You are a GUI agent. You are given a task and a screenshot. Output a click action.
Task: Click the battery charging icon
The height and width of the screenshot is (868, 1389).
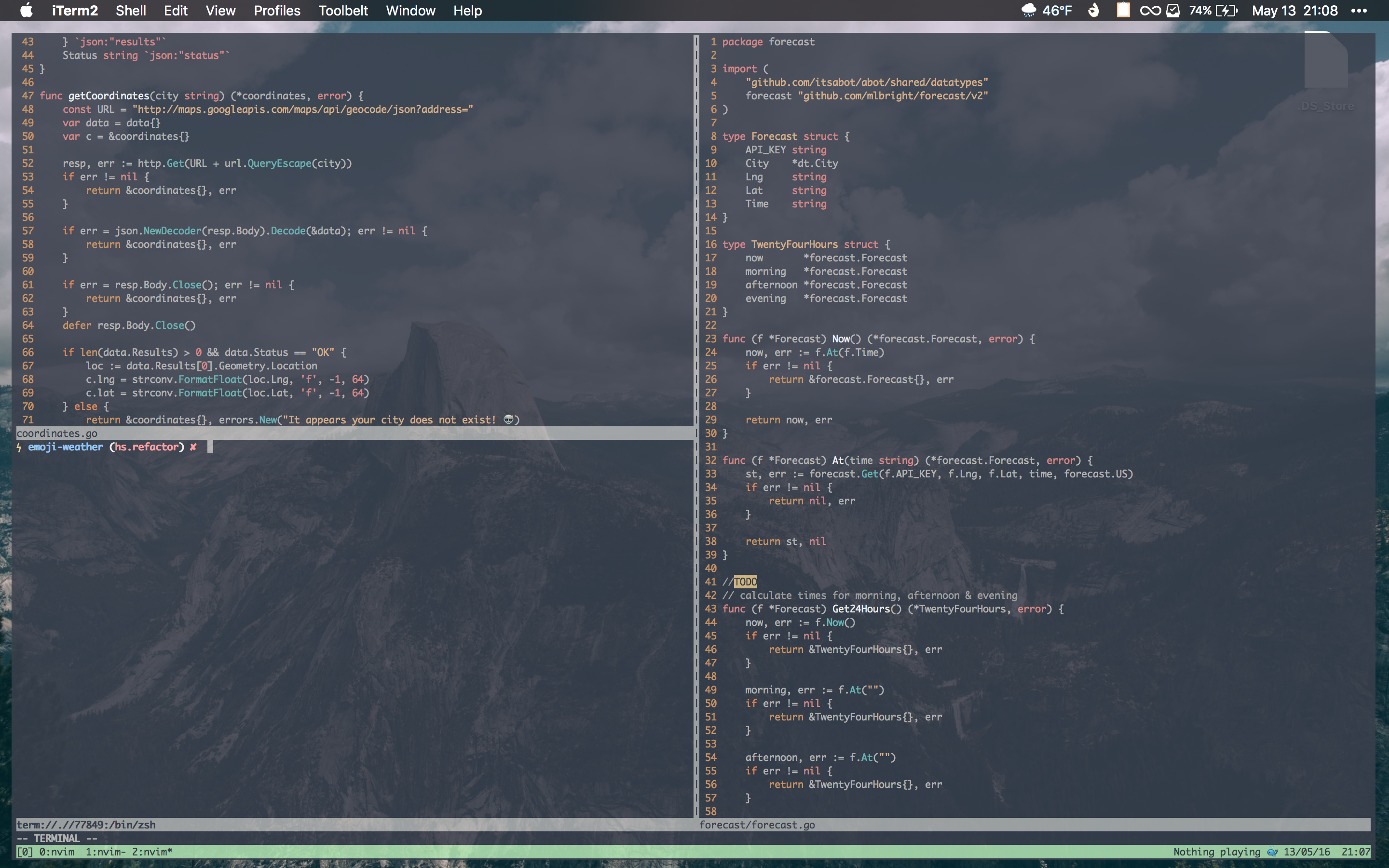[x=1226, y=10]
